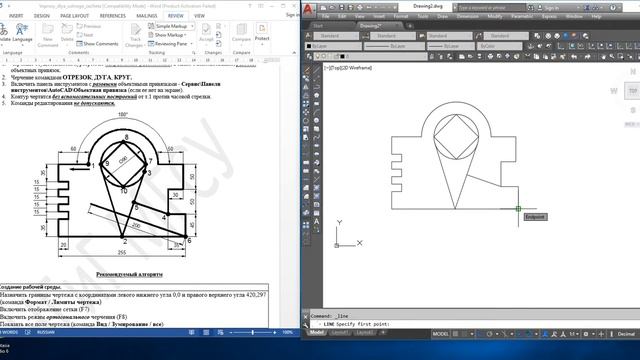This screenshot has height=360, width=640.
Task: Select the Rotate tool in Modify toolbar
Action: 306,121
